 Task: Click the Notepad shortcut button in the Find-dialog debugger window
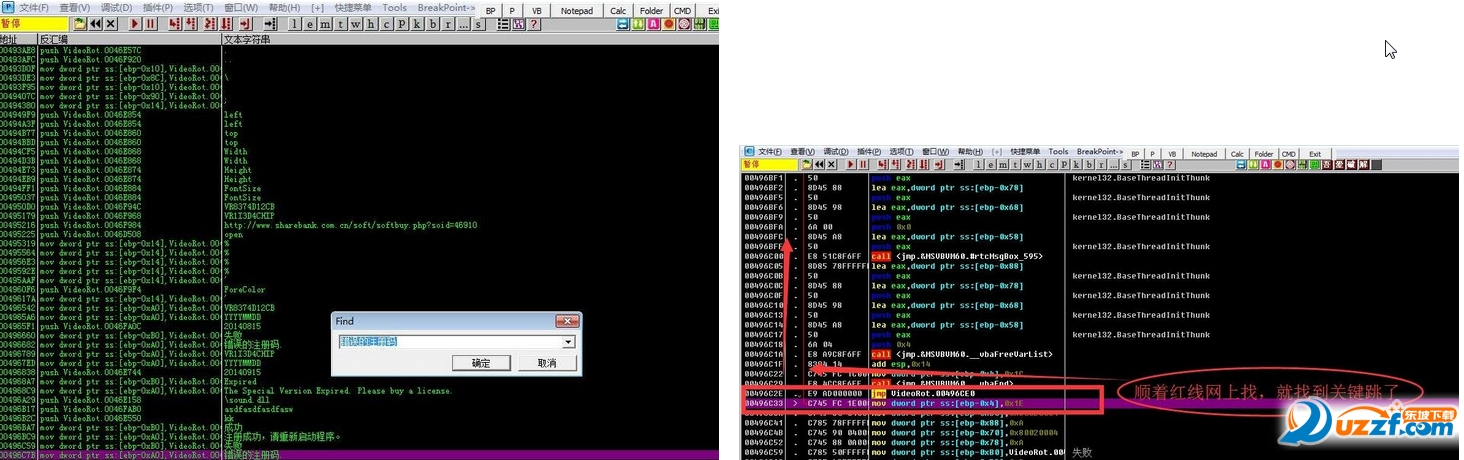(x=576, y=11)
